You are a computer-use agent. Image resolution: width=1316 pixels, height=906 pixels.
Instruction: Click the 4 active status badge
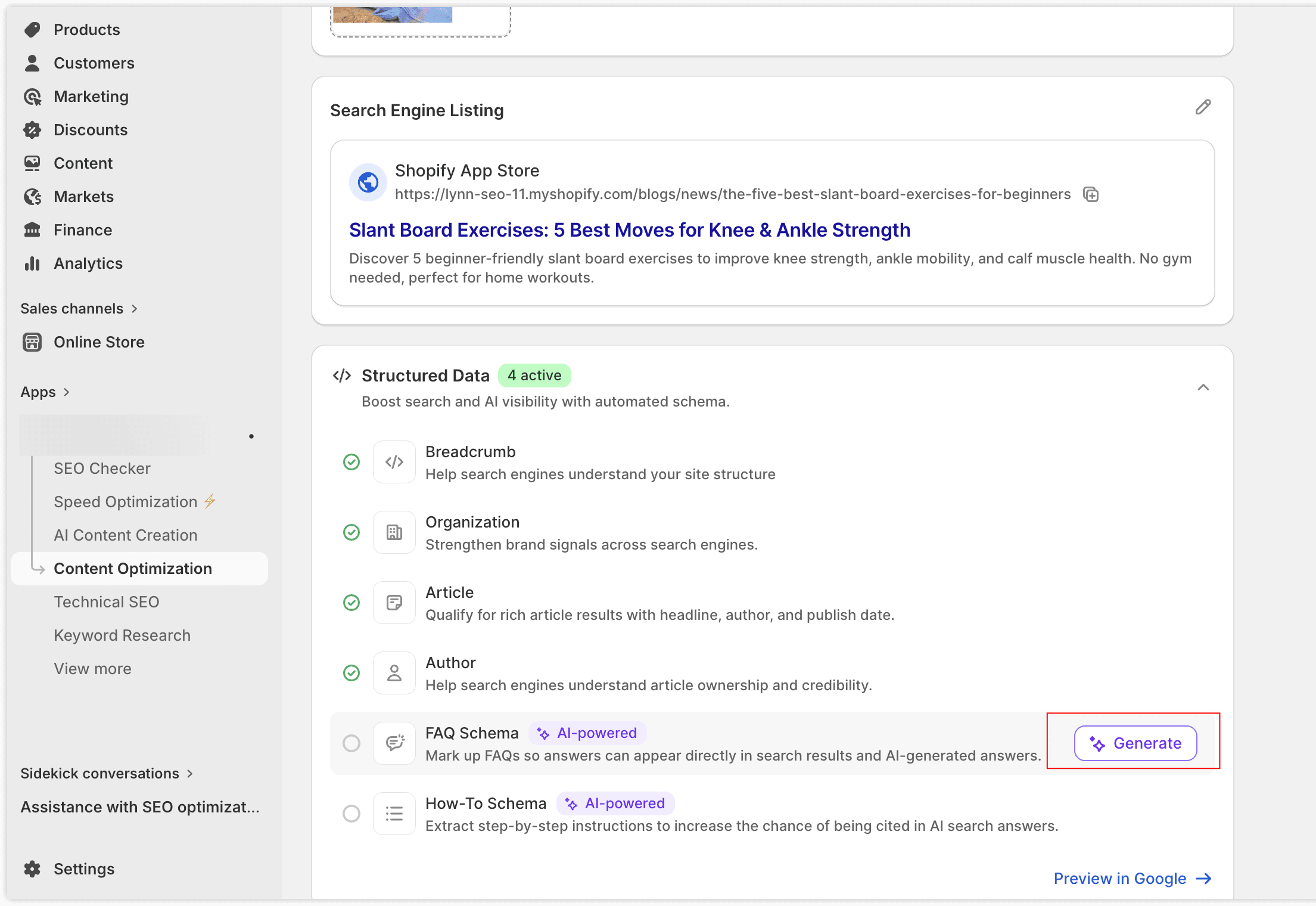coord(534,376)
